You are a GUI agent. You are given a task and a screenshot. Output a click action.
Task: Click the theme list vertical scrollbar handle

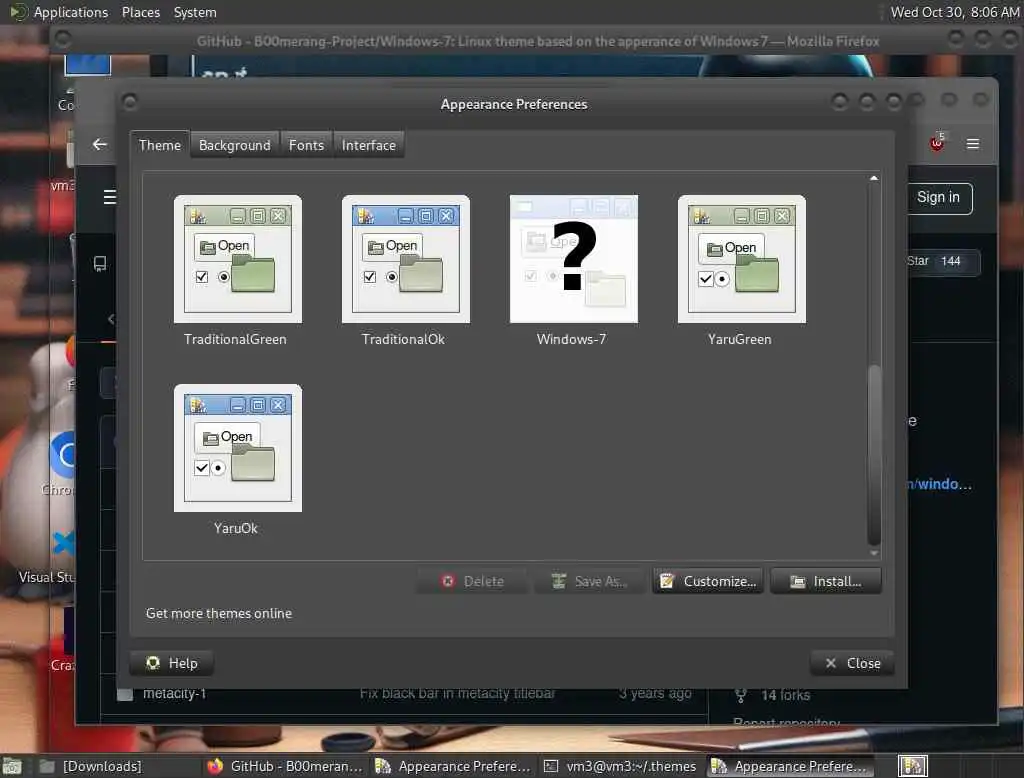click(874, 455)
